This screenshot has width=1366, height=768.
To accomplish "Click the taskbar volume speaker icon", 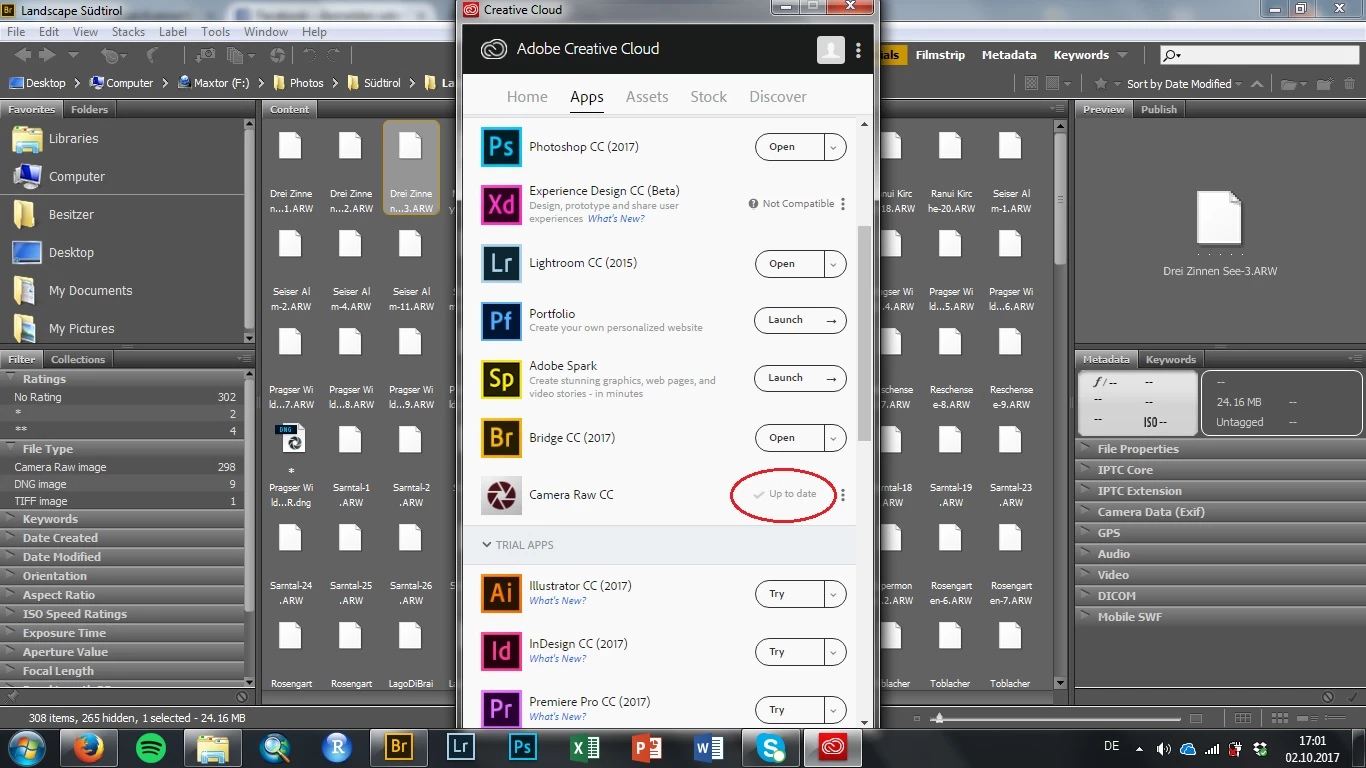I will click(x=1163, y=749).
